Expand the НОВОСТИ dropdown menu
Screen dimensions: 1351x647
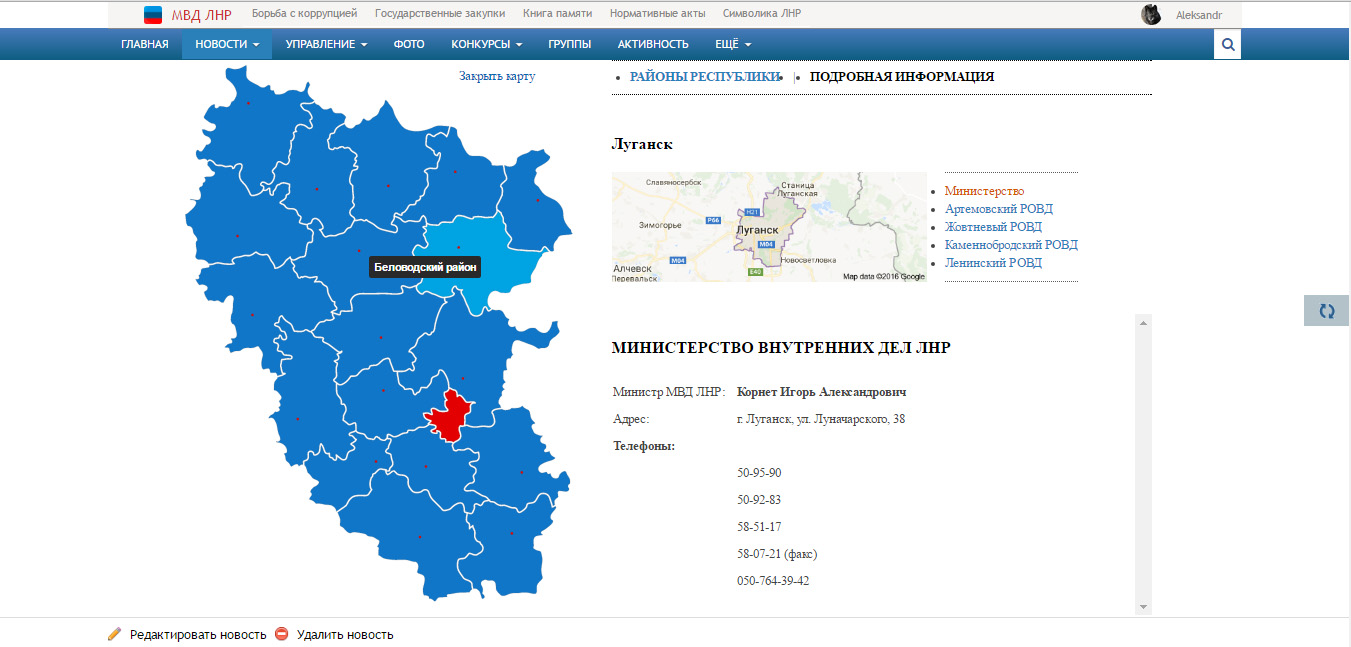pos(227,44)
